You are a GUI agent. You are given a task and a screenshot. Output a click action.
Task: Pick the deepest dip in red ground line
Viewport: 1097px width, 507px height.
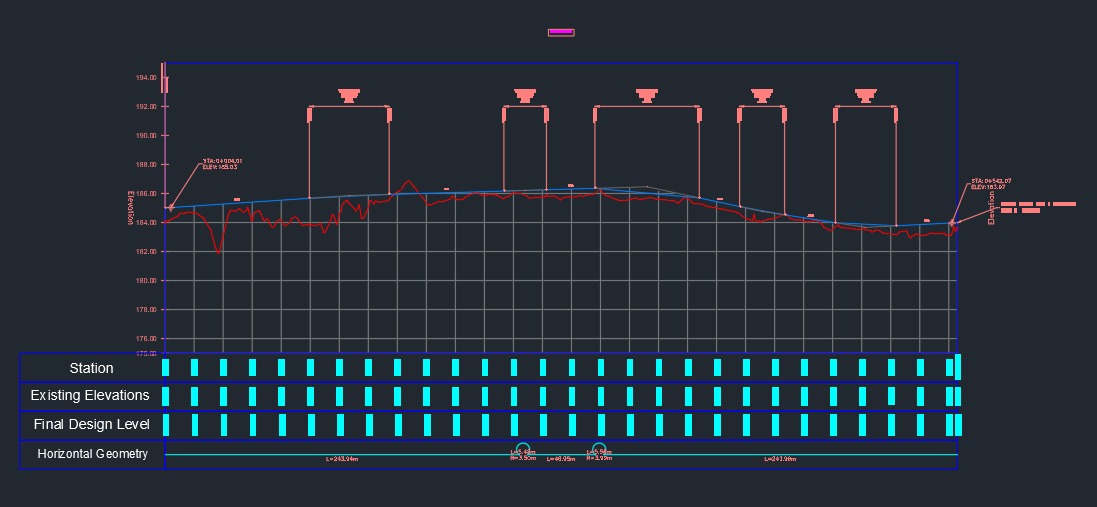[219, 252]
